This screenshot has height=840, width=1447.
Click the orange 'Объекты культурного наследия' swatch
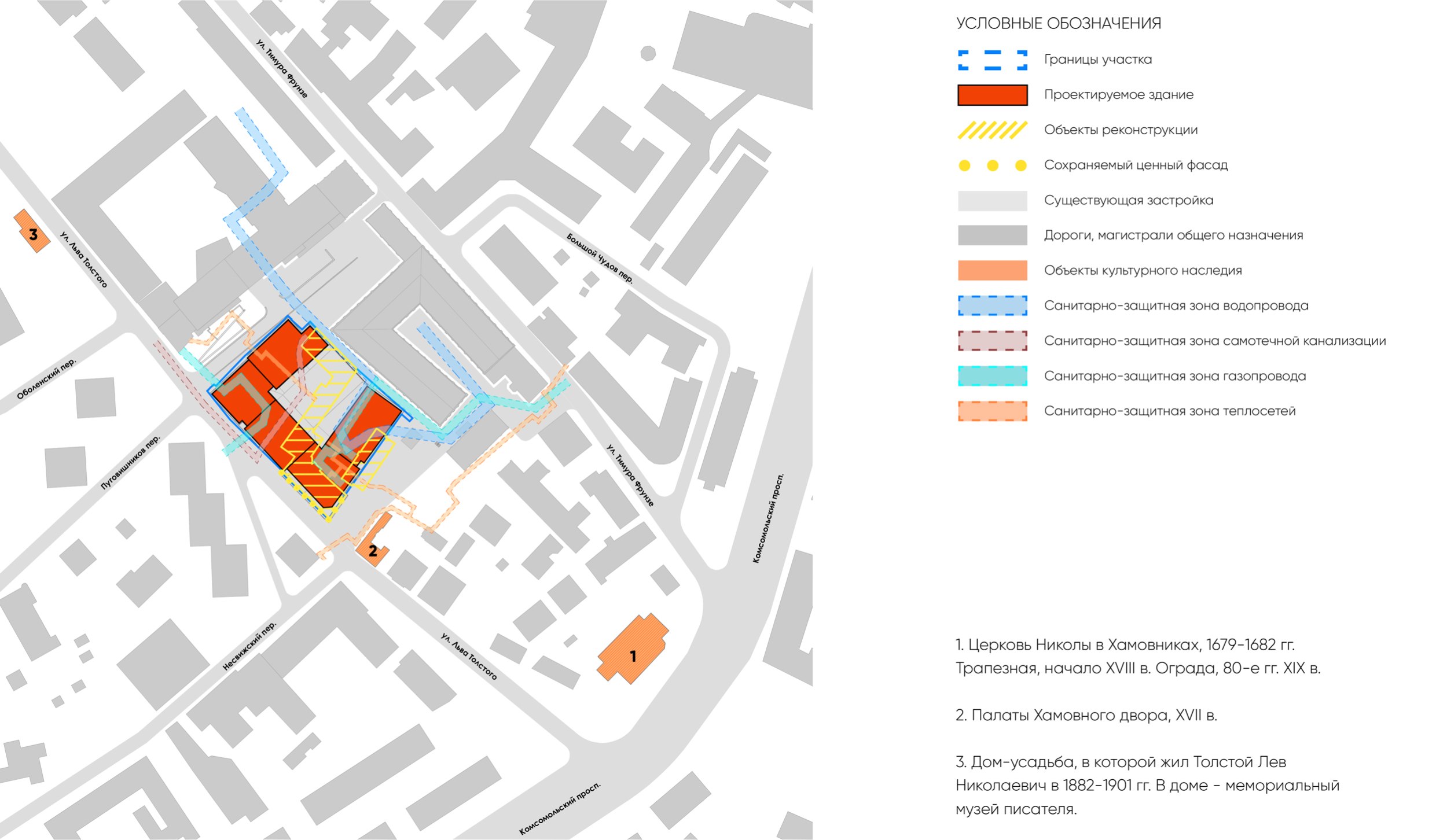pos(992,271)
